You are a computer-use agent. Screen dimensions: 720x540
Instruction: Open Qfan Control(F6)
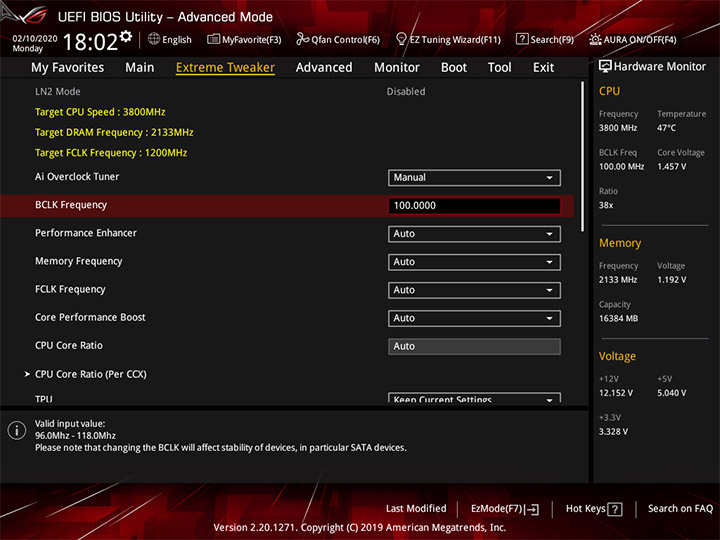pyautogui.click(x=338, y=39)
